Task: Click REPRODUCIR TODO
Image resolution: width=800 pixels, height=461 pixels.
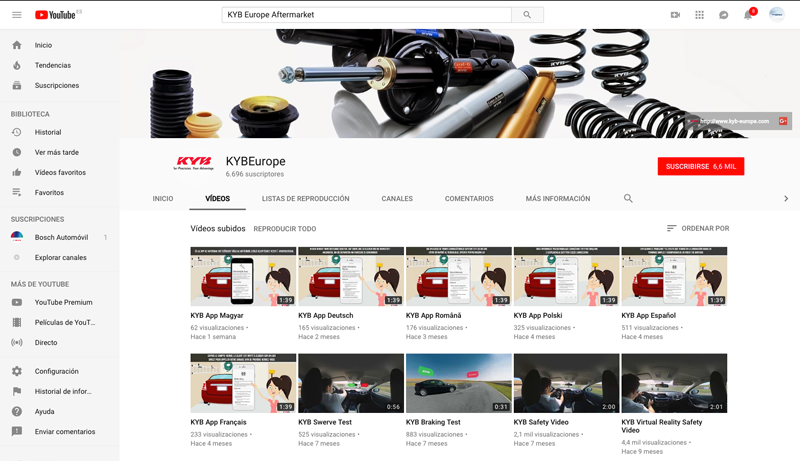Action: [x=285, y=229]
